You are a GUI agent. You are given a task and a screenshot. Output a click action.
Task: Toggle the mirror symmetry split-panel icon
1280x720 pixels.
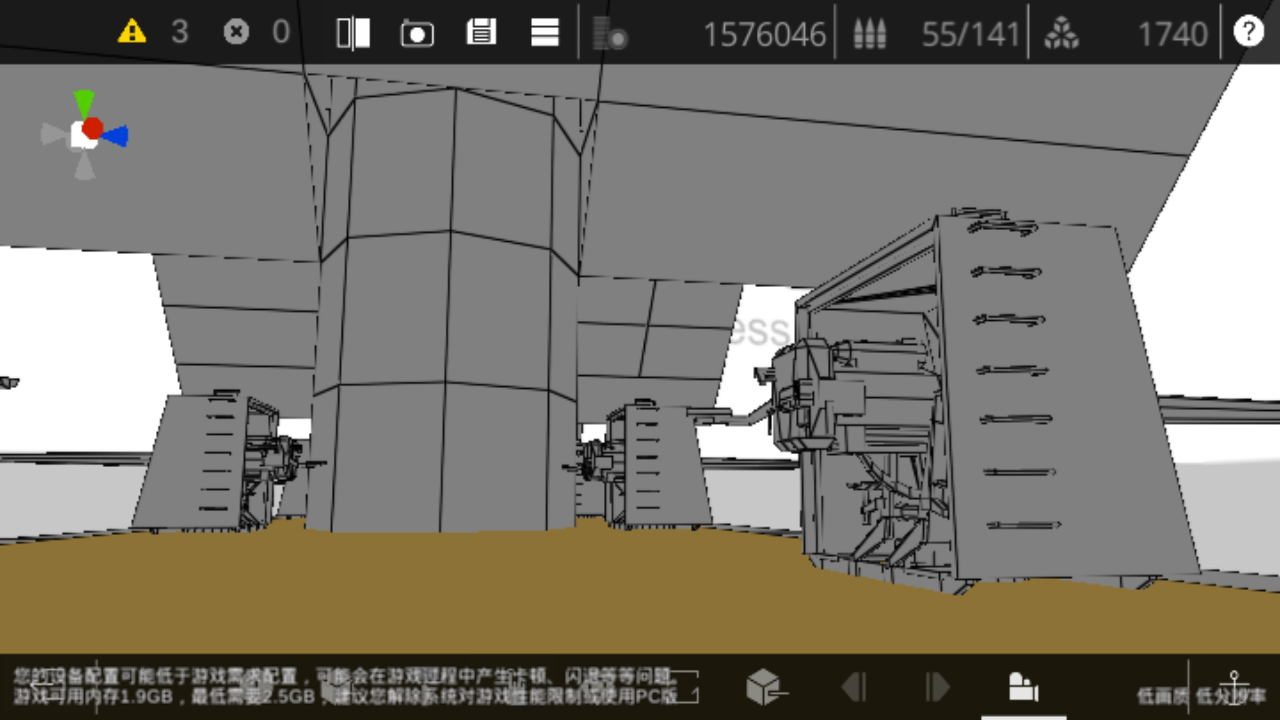pos(353,33)
